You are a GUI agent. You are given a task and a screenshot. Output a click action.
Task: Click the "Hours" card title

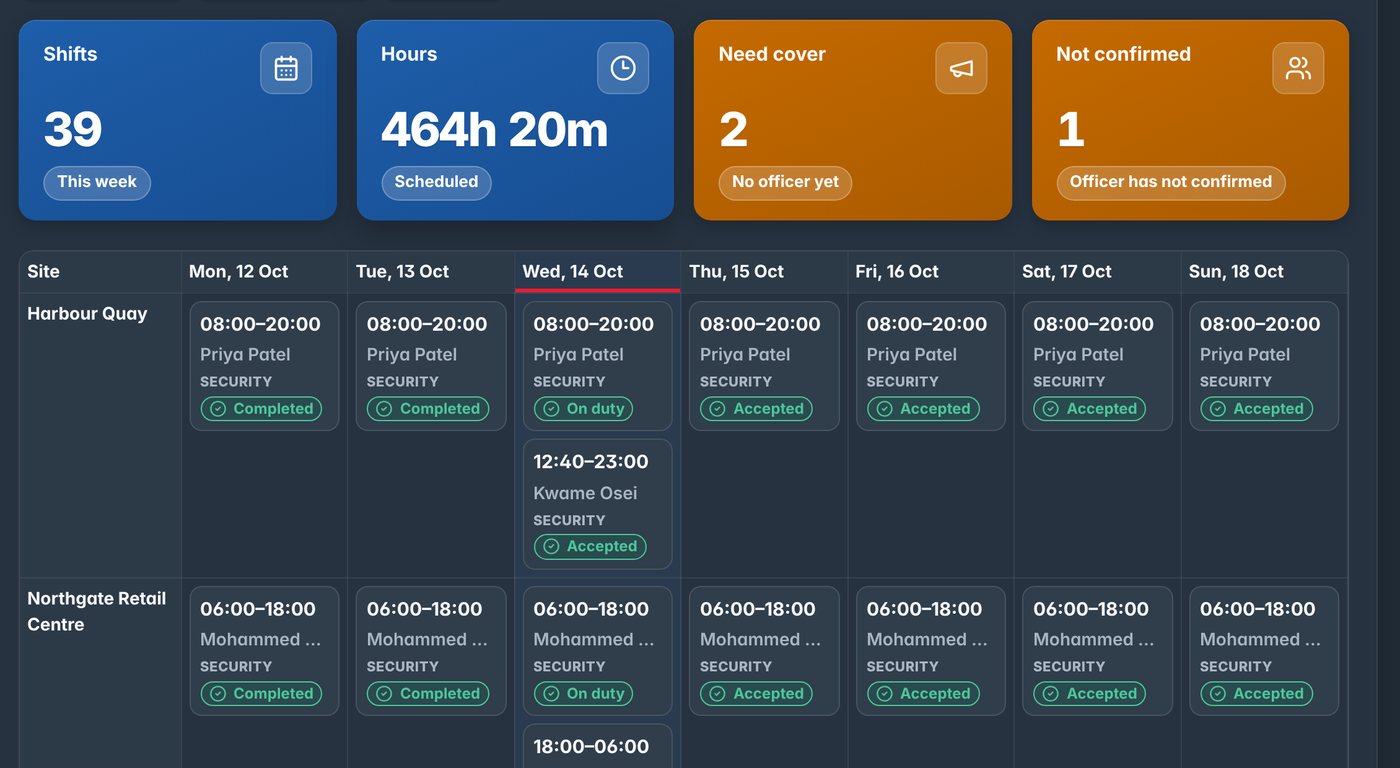(409, 54)
